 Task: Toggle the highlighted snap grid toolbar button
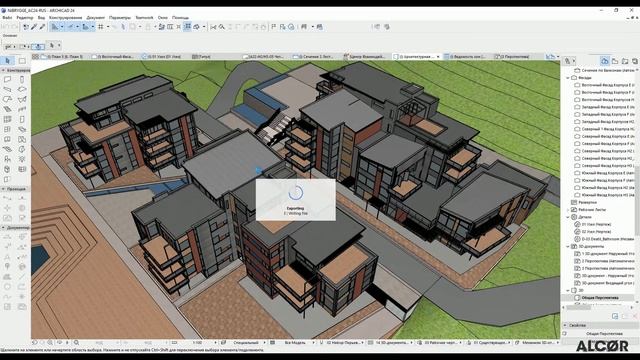187,27
